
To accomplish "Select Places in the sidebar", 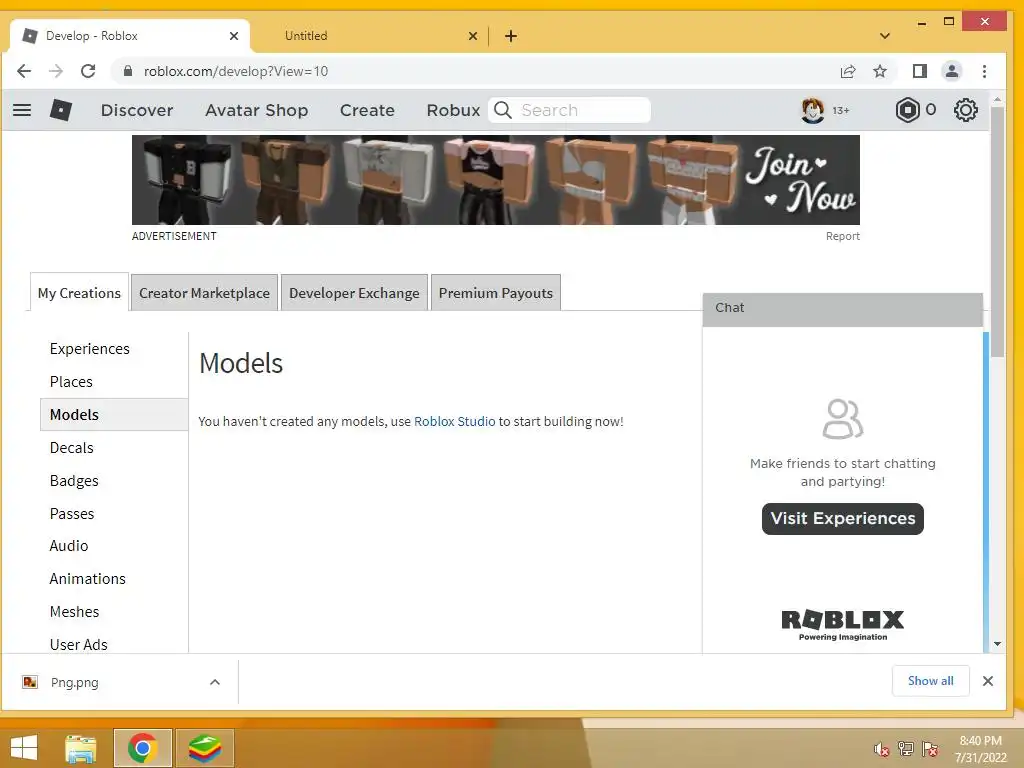I will (71, 381).
